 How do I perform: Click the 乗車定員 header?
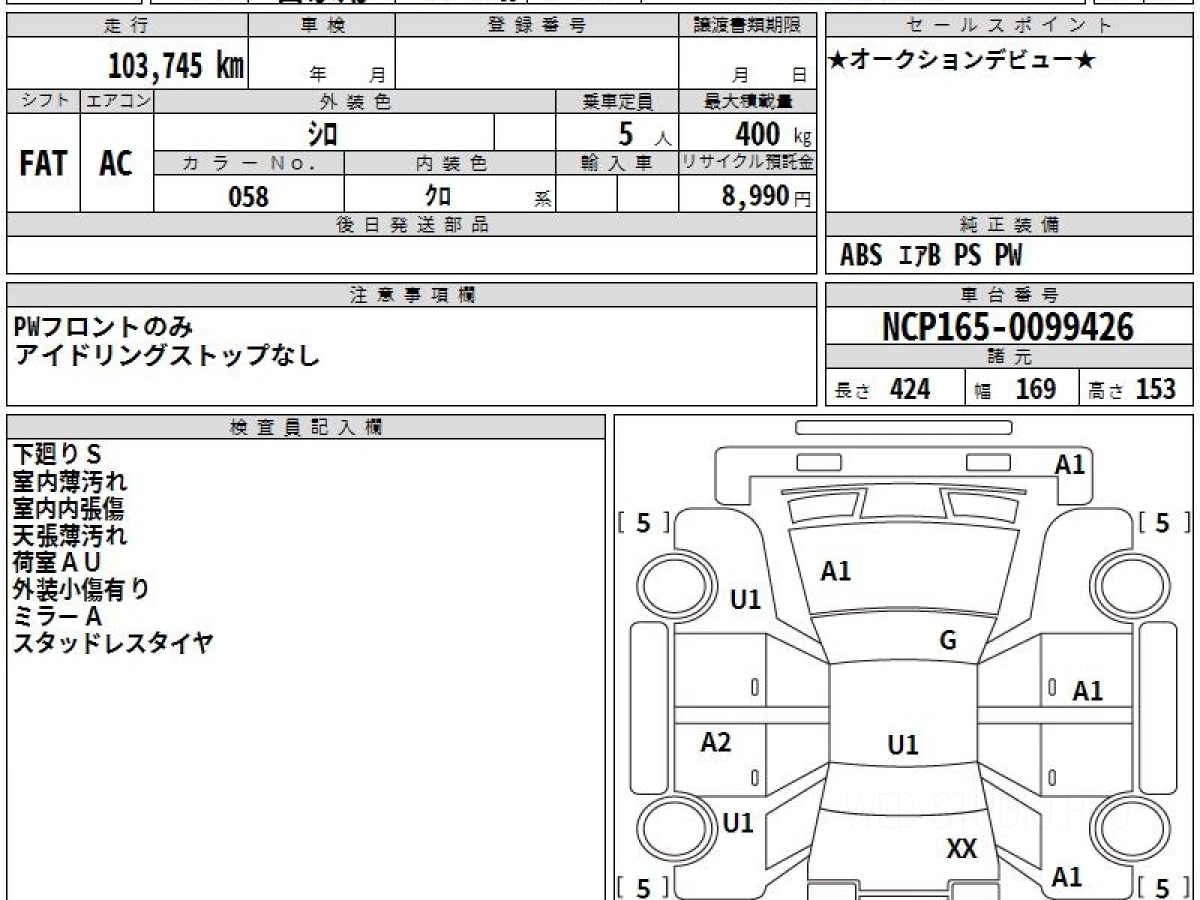click(x=617, y=101)
